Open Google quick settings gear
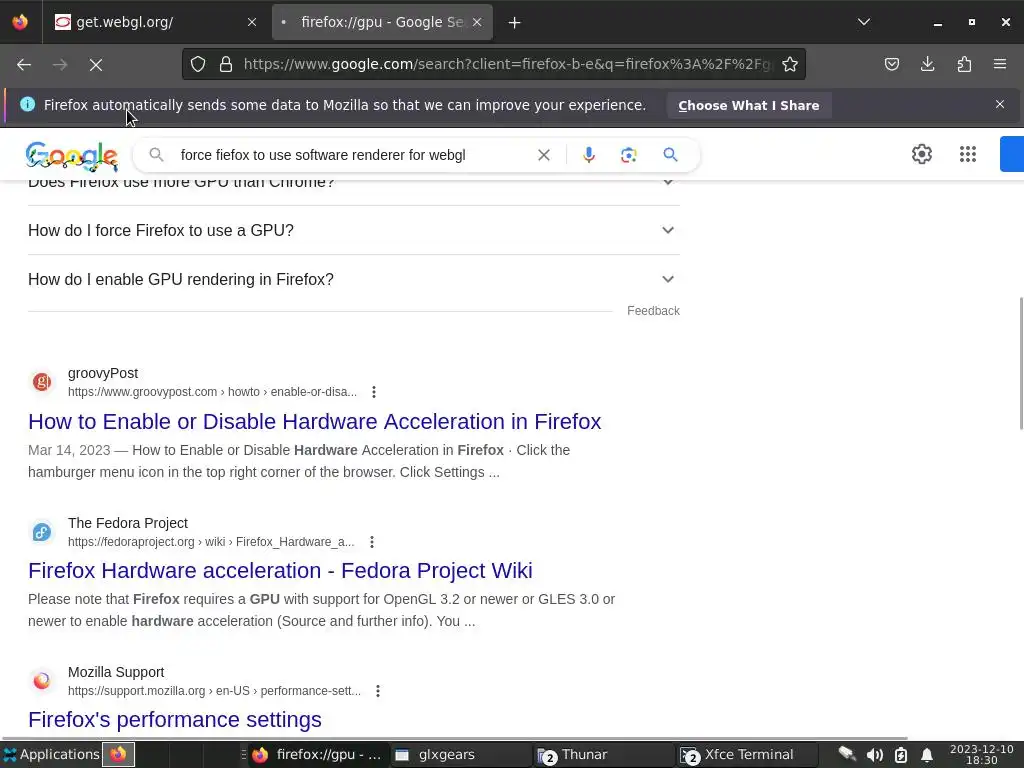The width and height of the screenshot is (1024, 768). pyautogui.click(x=921, y=154)
